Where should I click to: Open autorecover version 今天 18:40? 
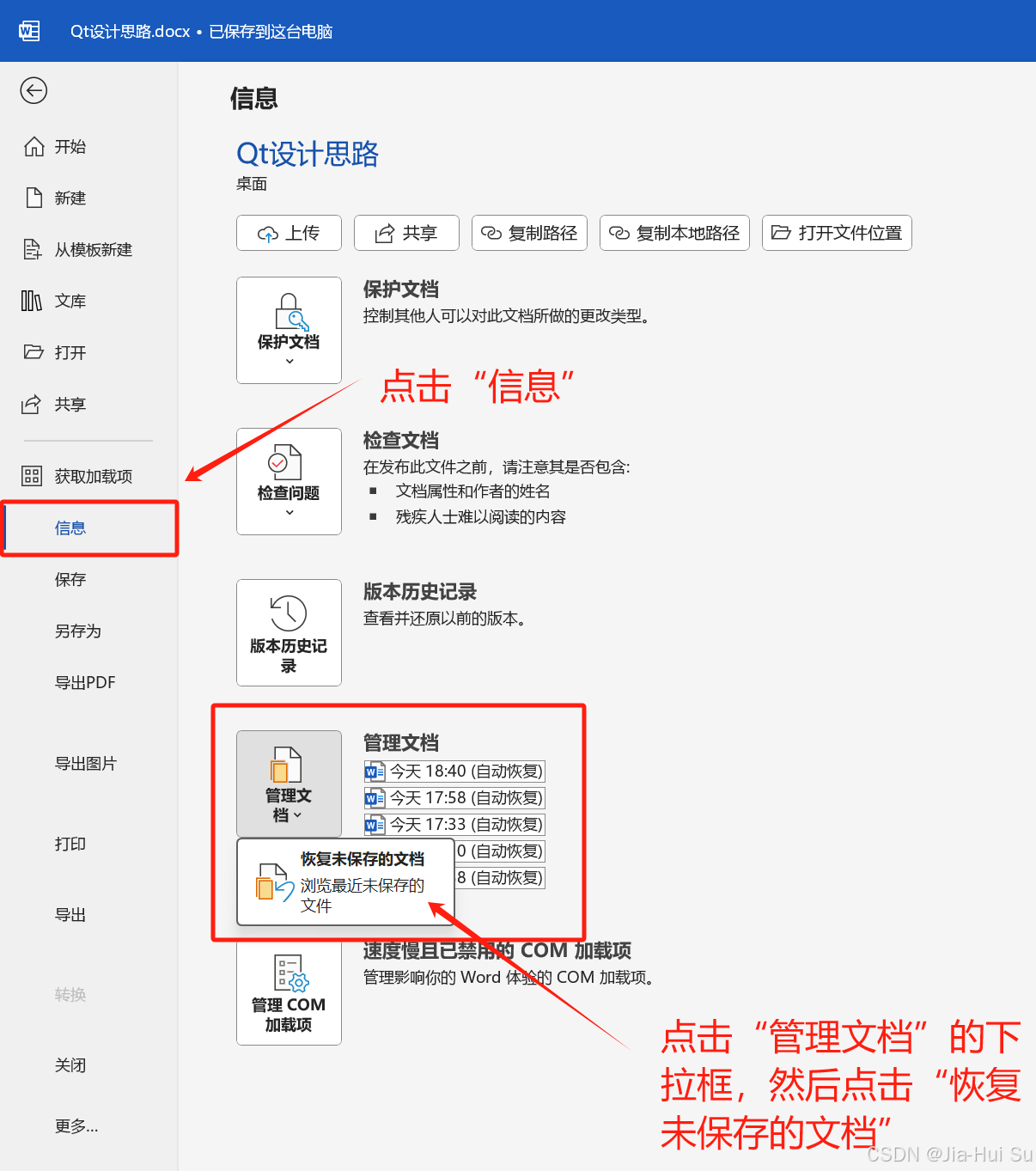point(454,772)
